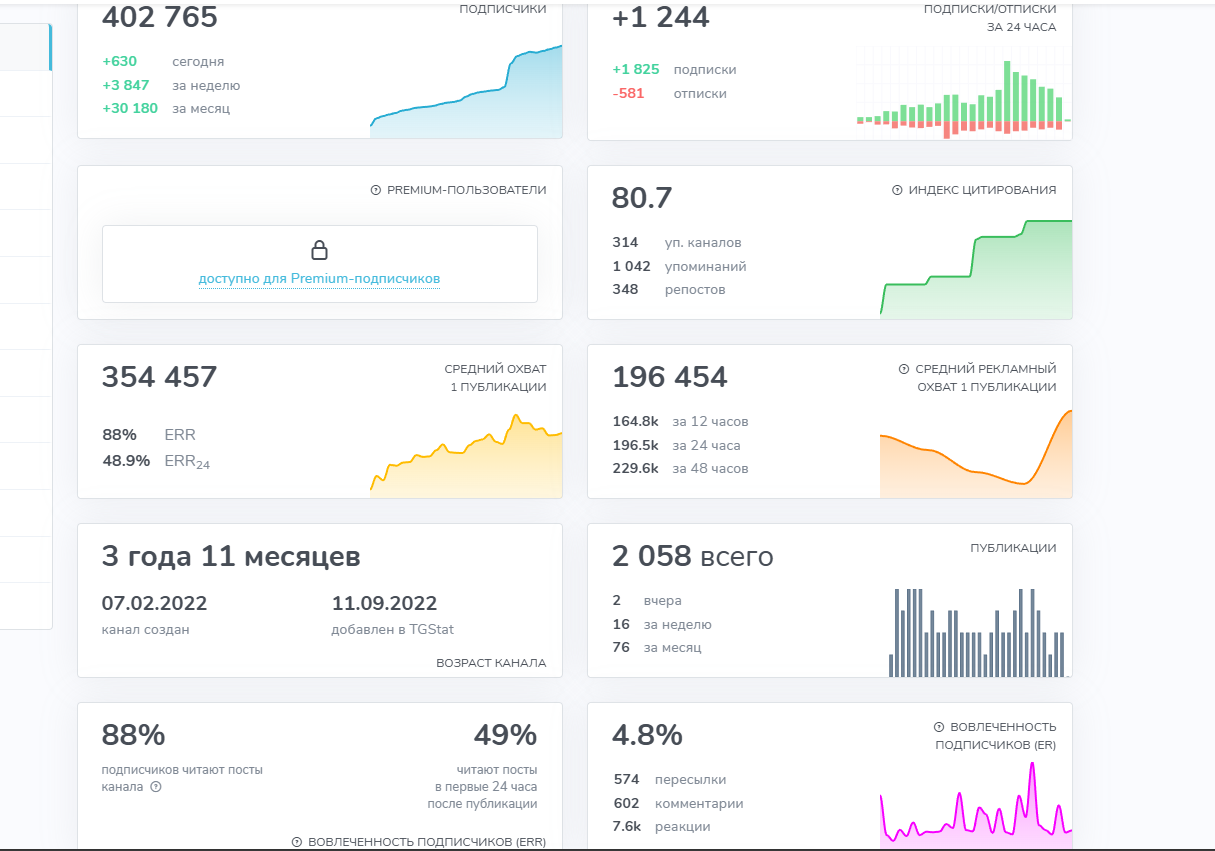The height and width of the screenshot is (851, 1215).
Task: Click the '76' publications per month value
Action: (x=621, y=648)
